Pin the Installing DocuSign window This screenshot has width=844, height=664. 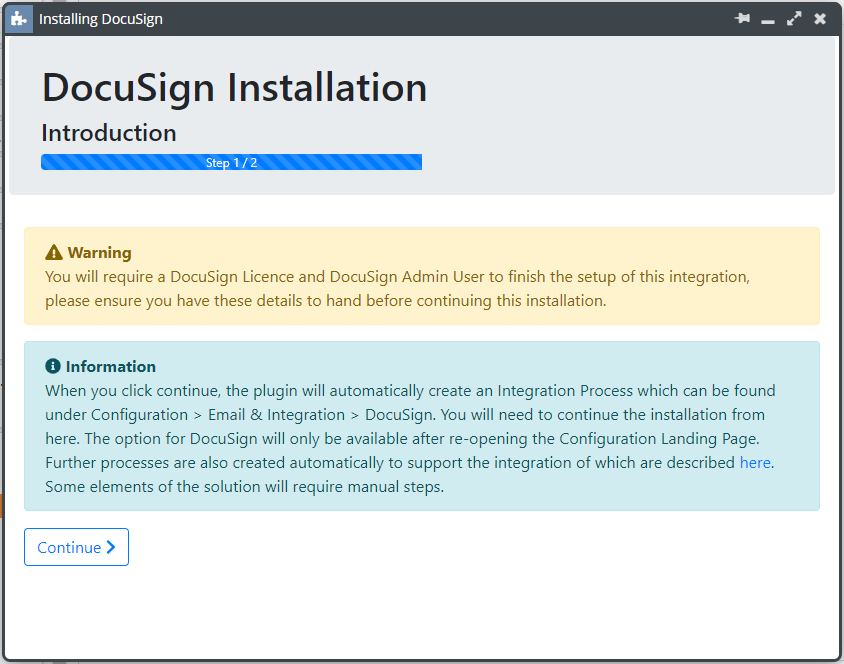(742, 19)
